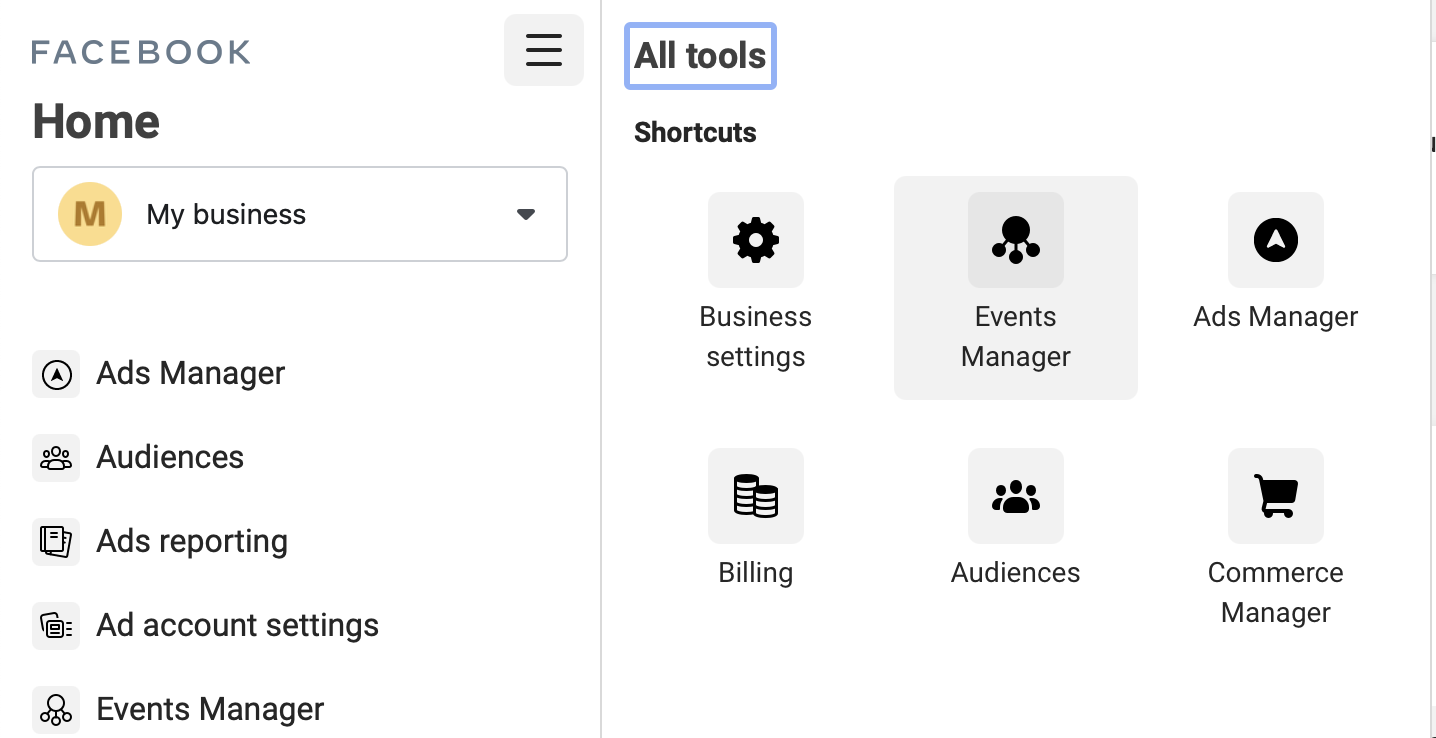The width and height of the screenshot is (1436, 738).
Task: Open Ads Manager text link in sidebar
Action: tap(191, 373)
